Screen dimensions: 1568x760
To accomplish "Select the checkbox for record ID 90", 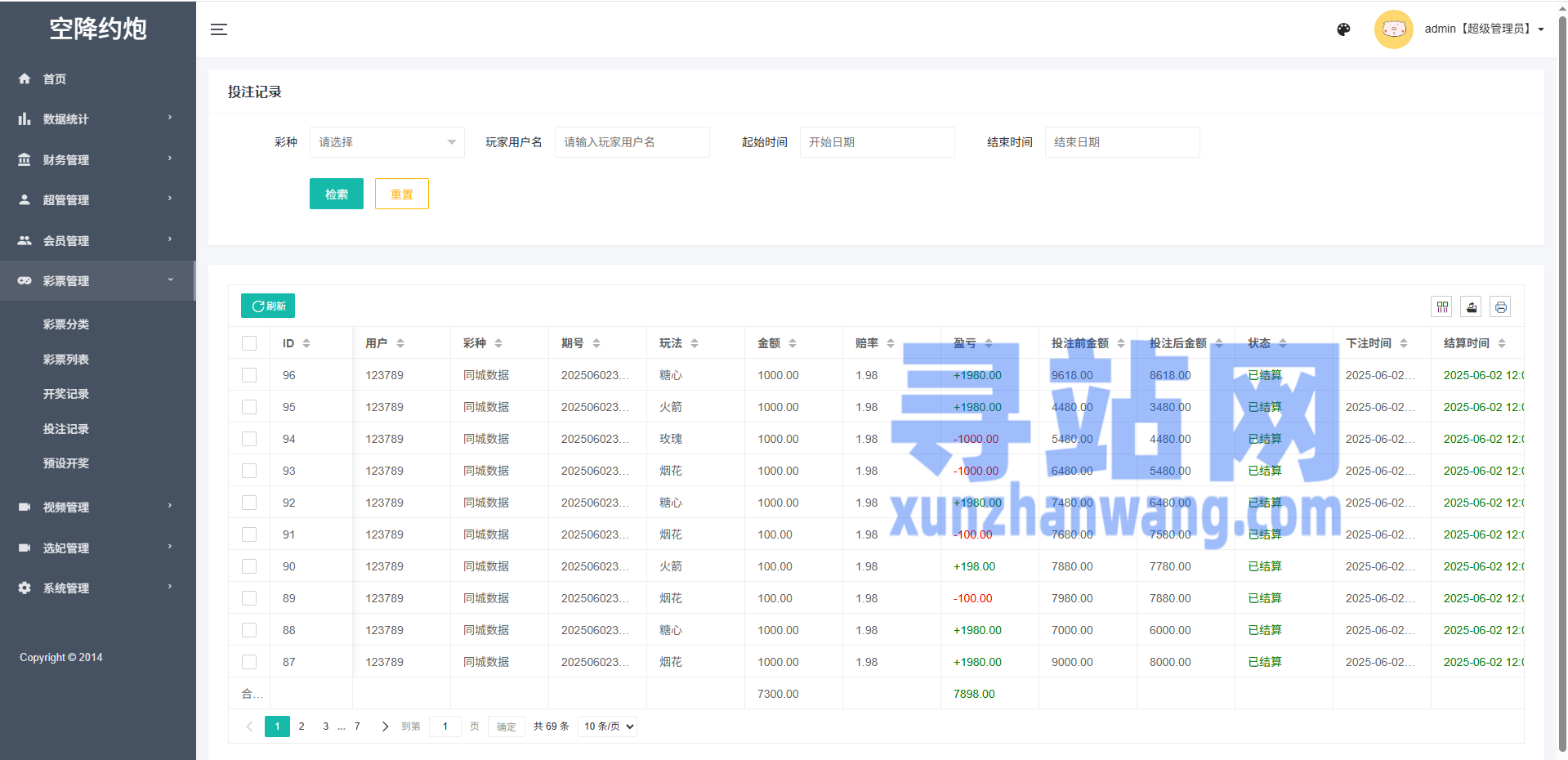I will [249, 566].
